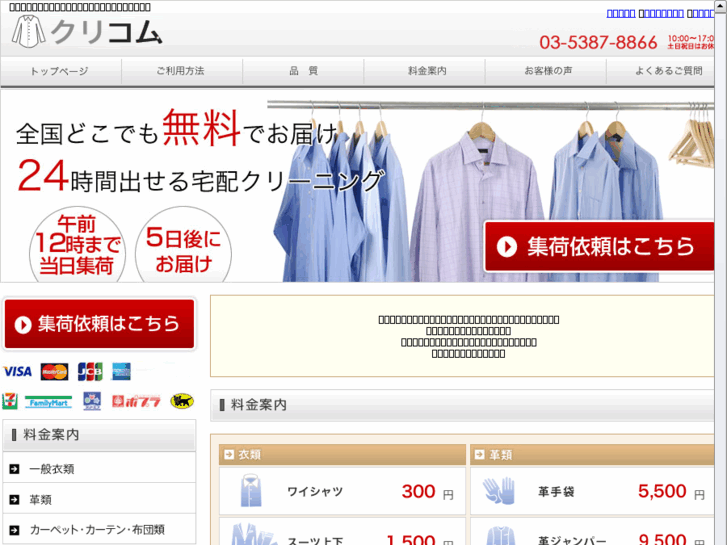Click the JCB card logo
Image resolution: width=727 pixels, height=545 pixels.
[x=90, y=372]
